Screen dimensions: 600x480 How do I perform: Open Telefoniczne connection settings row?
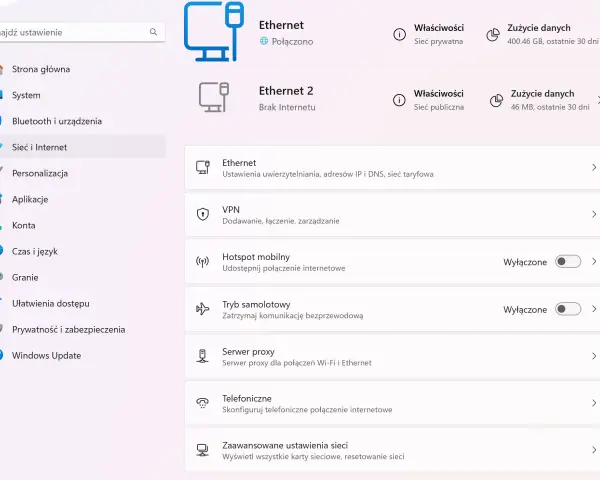[x=392, y=403]
